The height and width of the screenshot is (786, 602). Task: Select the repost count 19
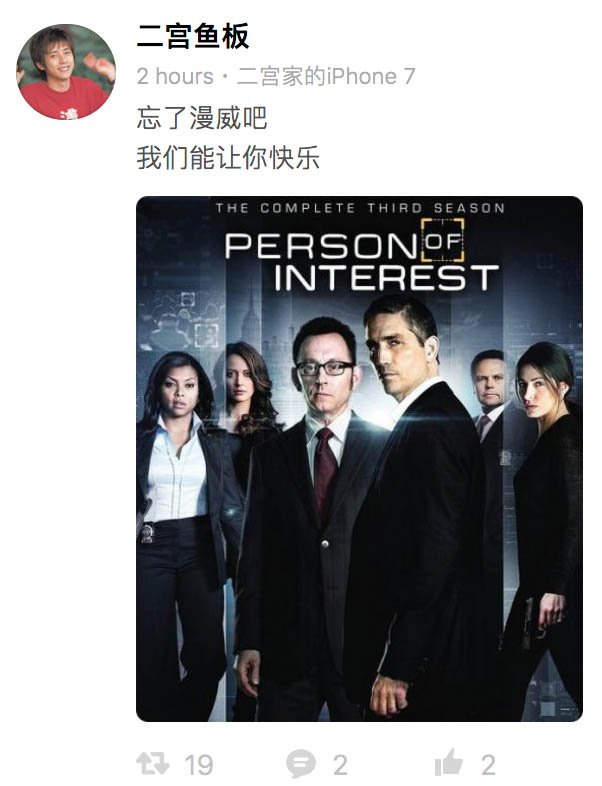199,765
